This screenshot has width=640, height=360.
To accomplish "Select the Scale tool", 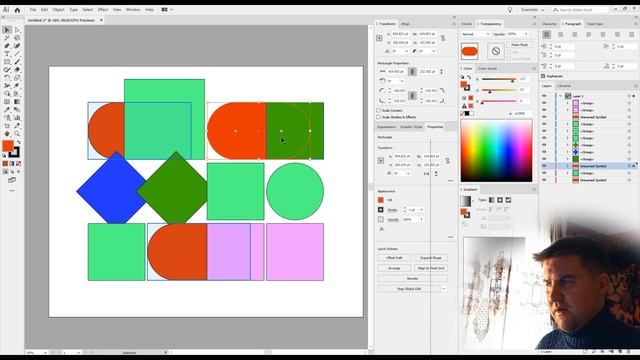I will coord(17,78).
